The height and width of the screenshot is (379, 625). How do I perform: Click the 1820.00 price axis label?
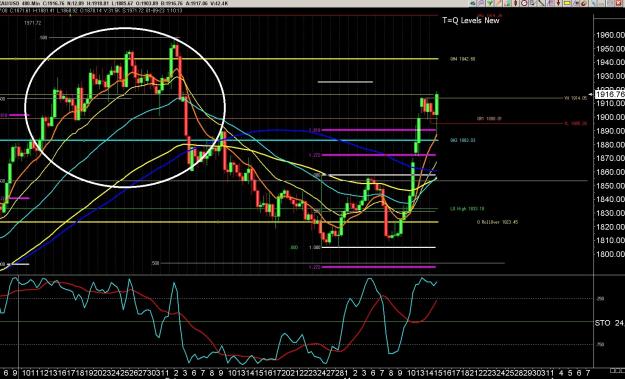point(610,227)
